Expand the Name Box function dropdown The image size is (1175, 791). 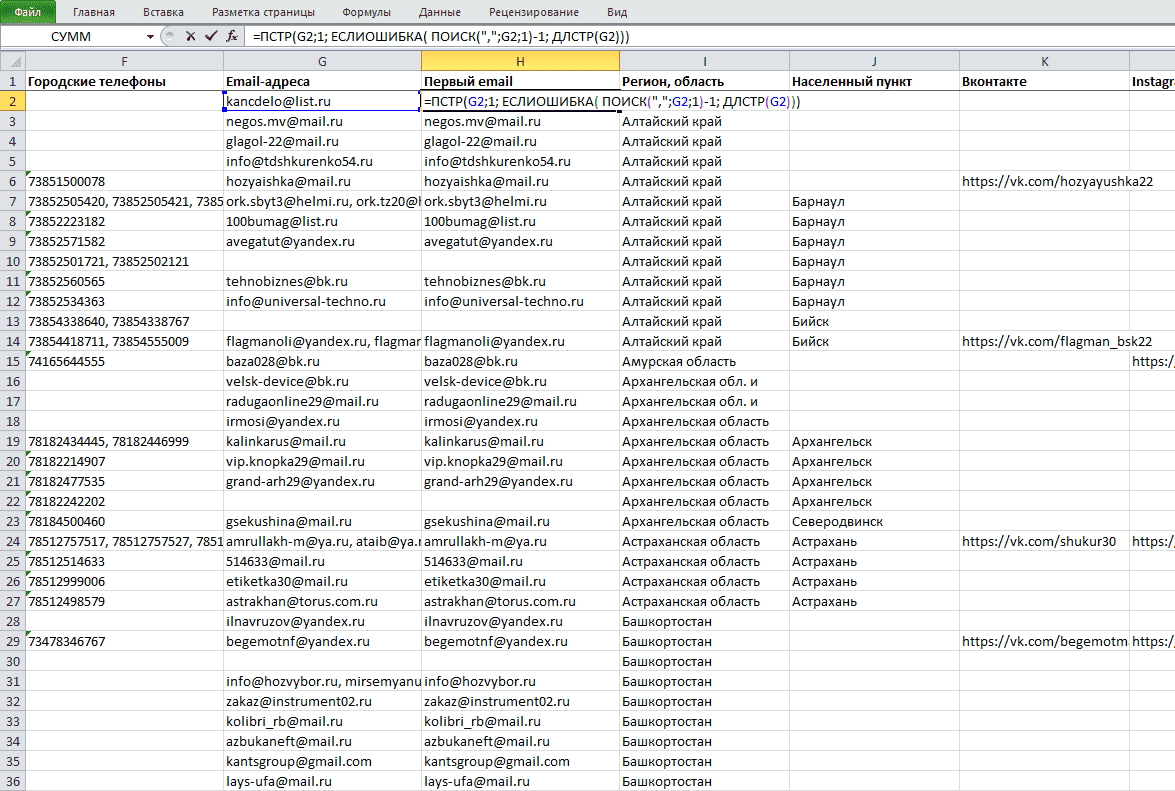pyautogui.click(x=150, y=37)
